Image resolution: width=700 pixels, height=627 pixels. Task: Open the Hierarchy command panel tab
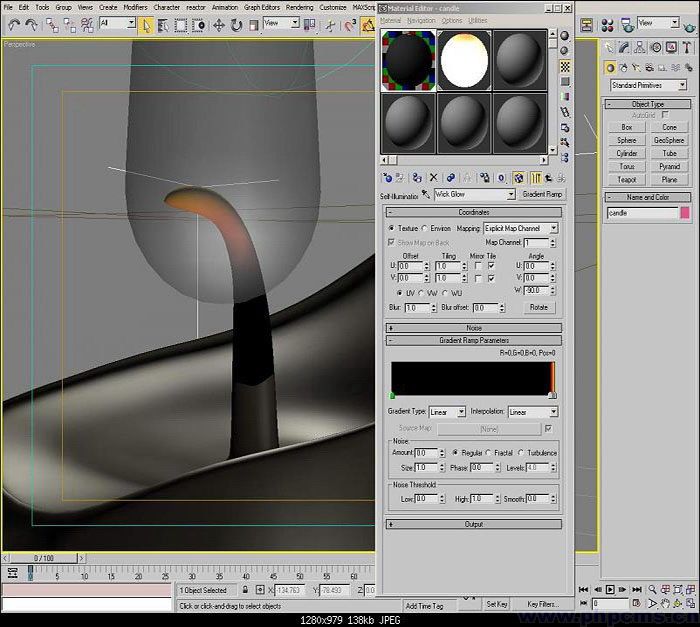click(640, 47)
